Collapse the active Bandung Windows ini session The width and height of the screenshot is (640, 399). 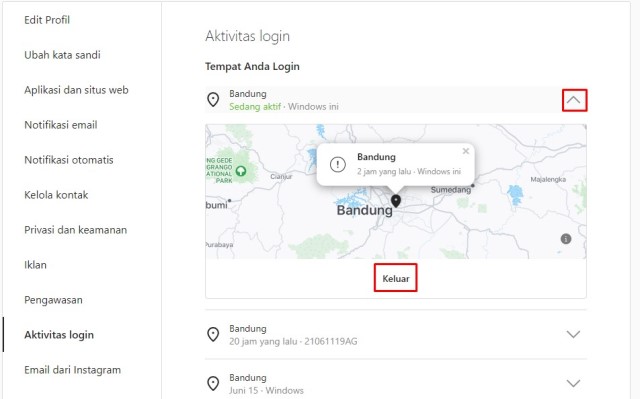tap(574, 100)
